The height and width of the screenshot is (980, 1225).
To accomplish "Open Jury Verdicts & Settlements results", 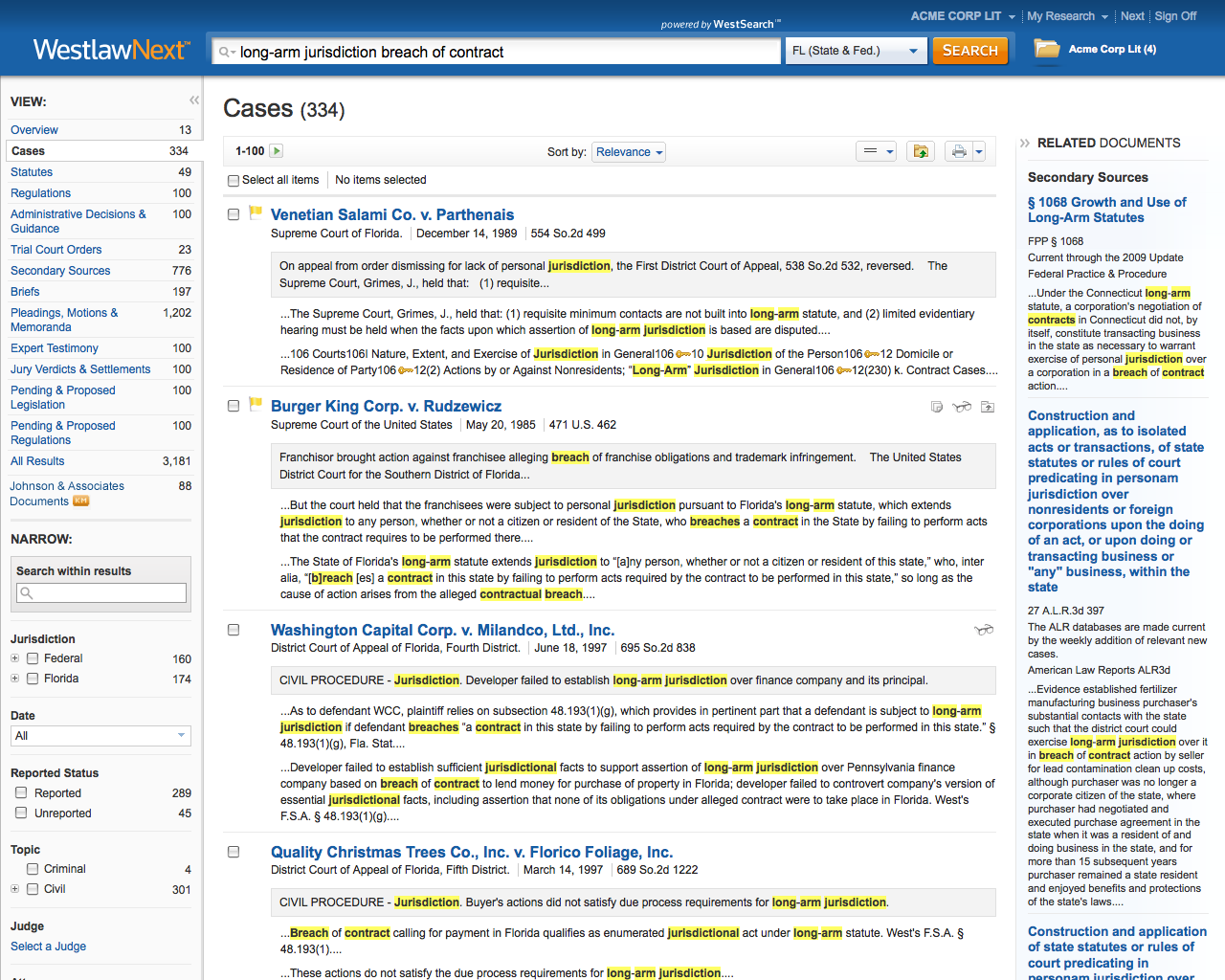I will [x=80, y=369].
